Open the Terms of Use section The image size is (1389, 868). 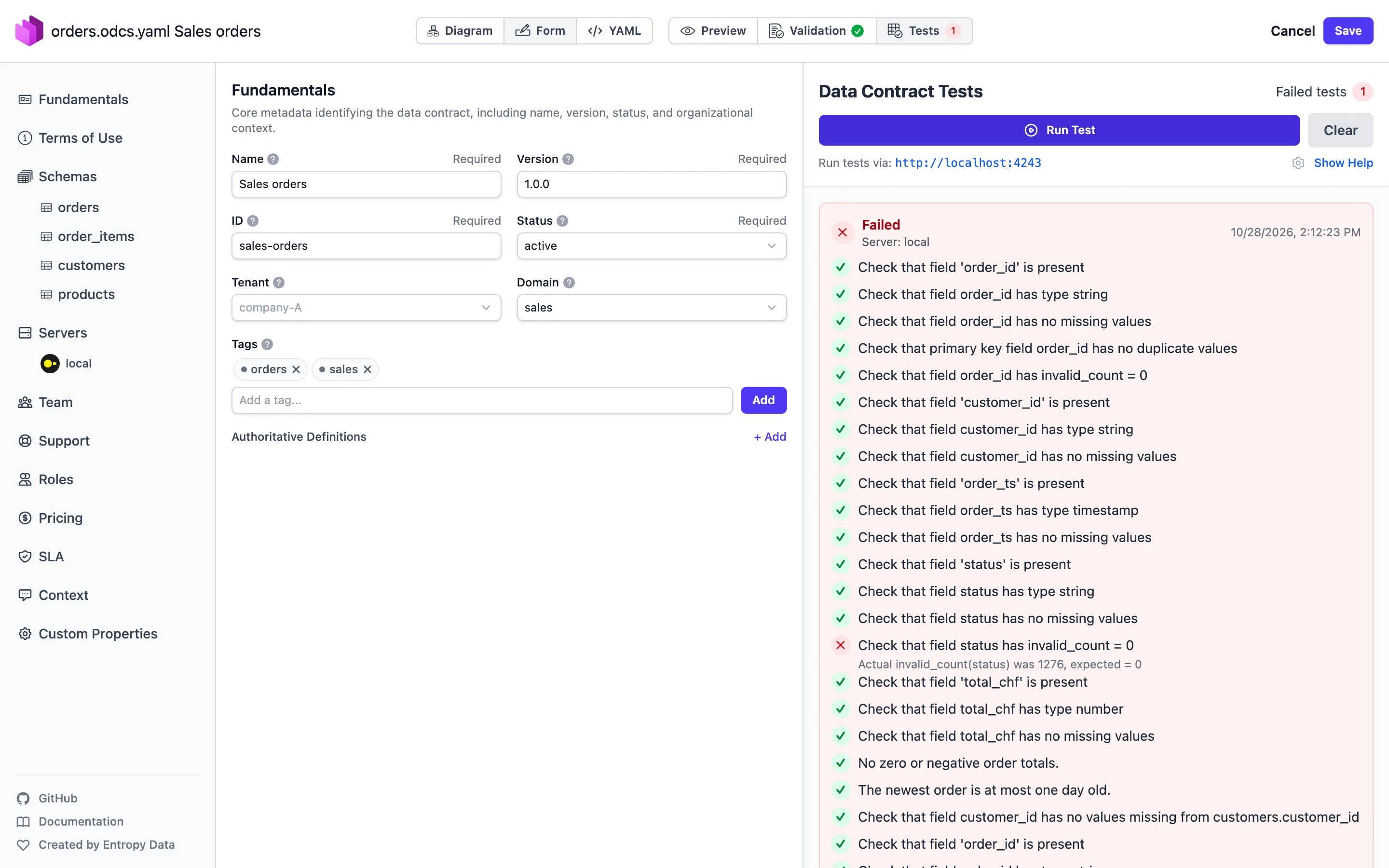coord(81,138)
